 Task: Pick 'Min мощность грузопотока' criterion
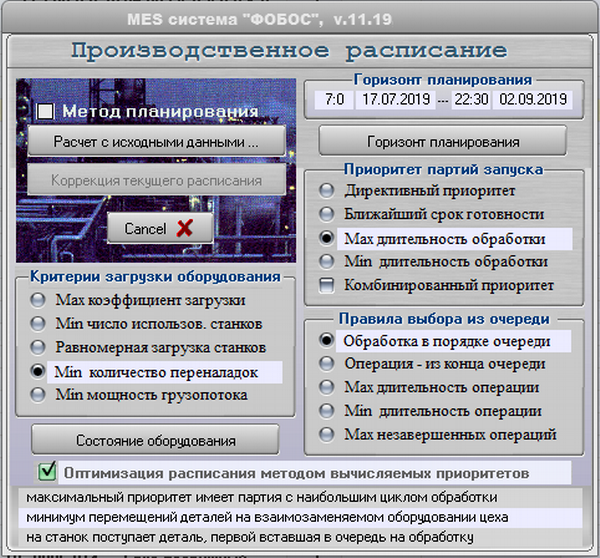[x=38, y=394]
